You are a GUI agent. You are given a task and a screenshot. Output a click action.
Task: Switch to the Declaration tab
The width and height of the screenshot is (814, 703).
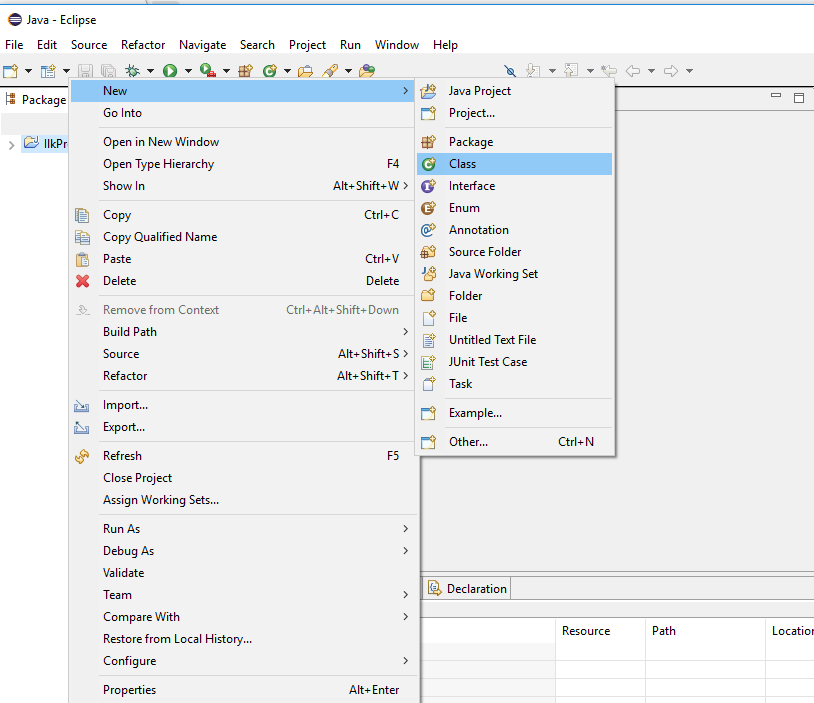click(467, 589)
